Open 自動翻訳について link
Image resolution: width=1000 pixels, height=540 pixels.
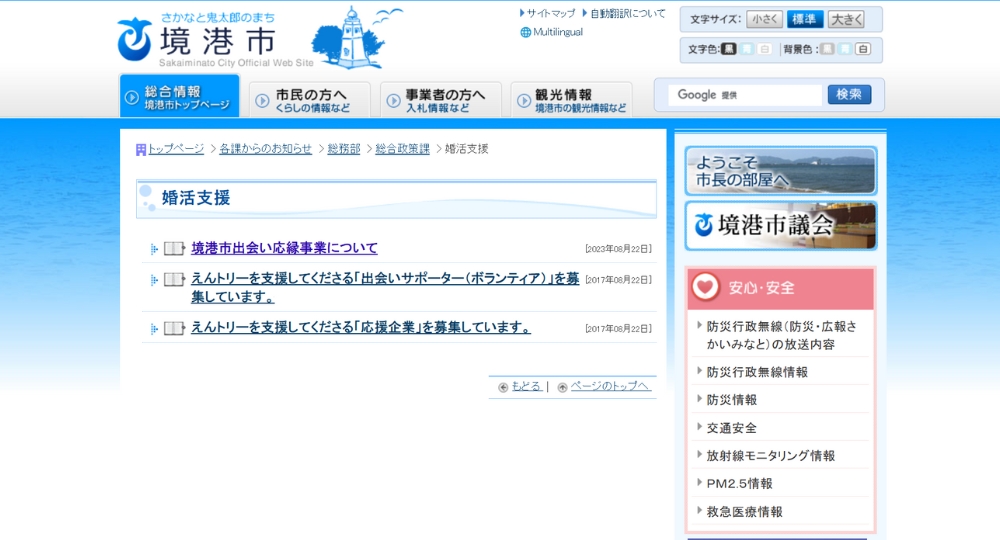click(x=628, y=13)
